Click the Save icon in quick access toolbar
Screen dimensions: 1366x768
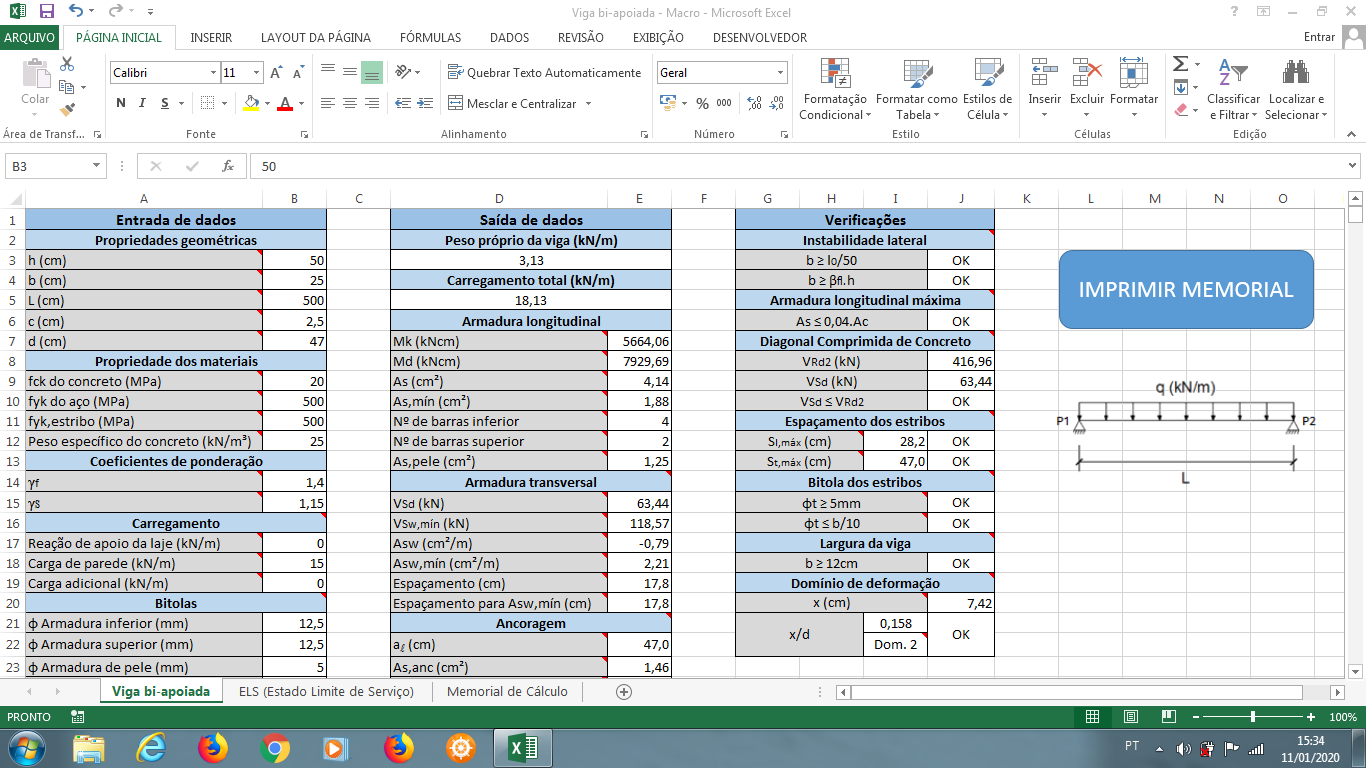[x=46, y=11]
